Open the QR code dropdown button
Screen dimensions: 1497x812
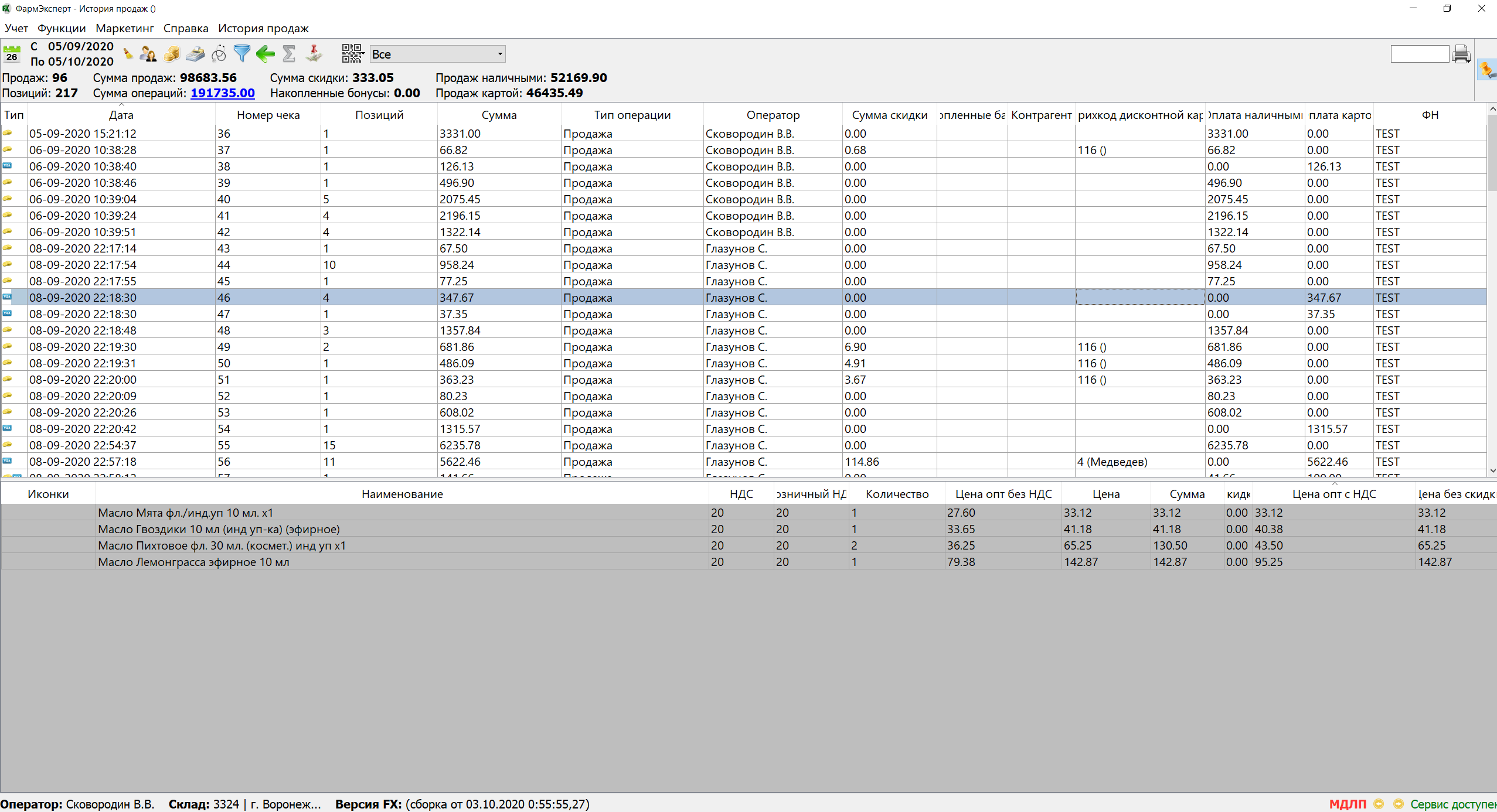(x=353, y=54)
